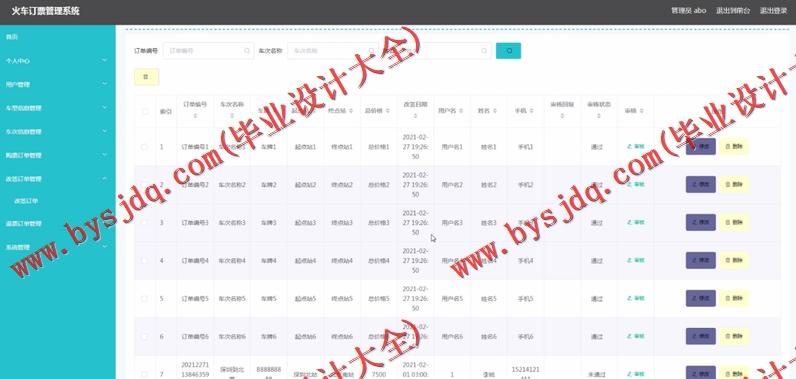796x379 pixels.
Task: Click 管理员 abo account label
Action: tap(688, 10)
